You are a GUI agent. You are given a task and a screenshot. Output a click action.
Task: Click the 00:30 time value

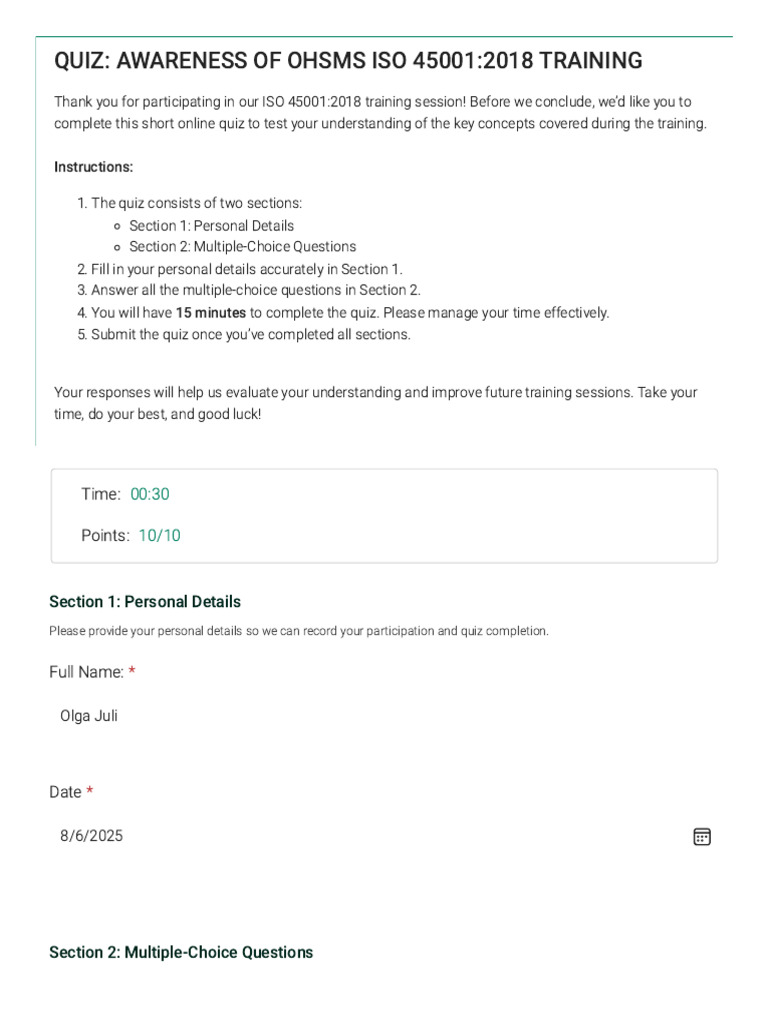tap(150, 494)
